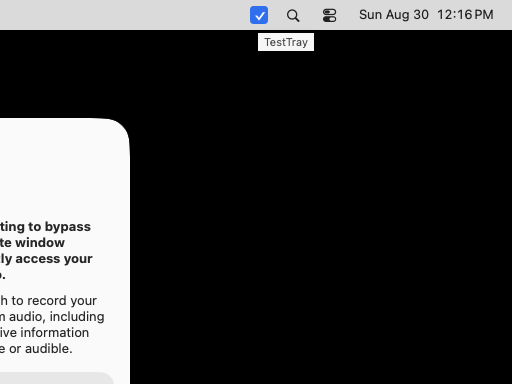
Task: Open Spotlight search magnifier icon
Action: coord(293,15)
